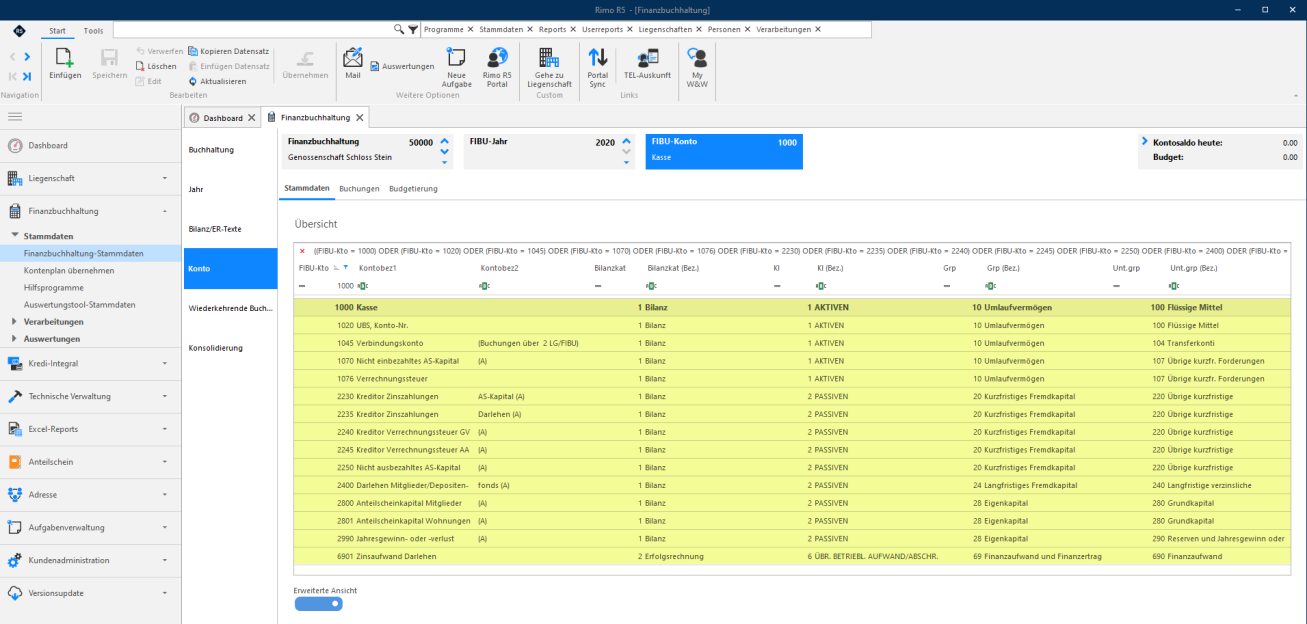Open the TEL-Auskunft icon

(x=647, y=57)
